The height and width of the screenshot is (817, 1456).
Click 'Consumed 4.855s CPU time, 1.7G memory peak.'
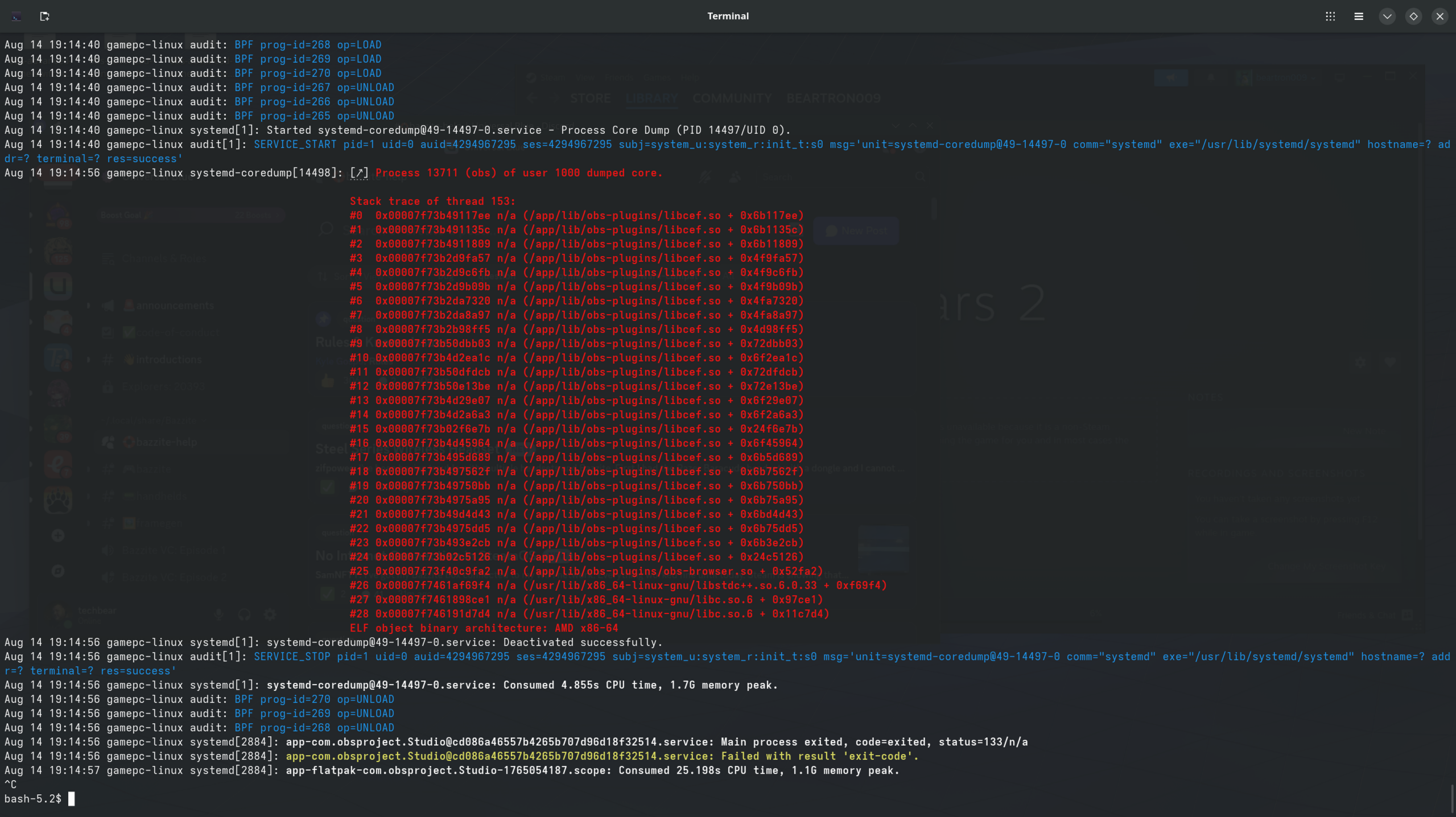pyautogui.click(x=640, y=685)
